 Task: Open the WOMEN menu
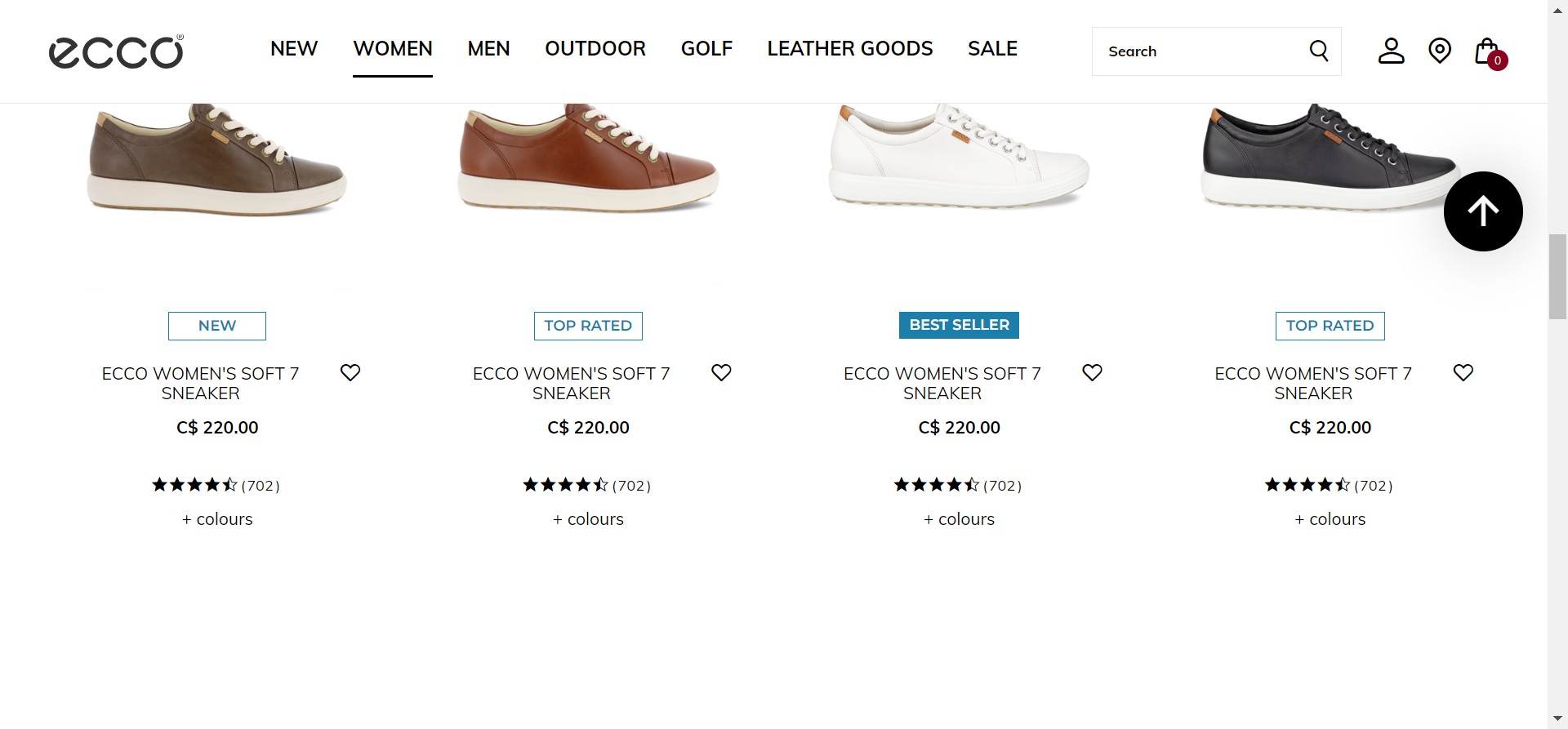(x=393, y=49)
